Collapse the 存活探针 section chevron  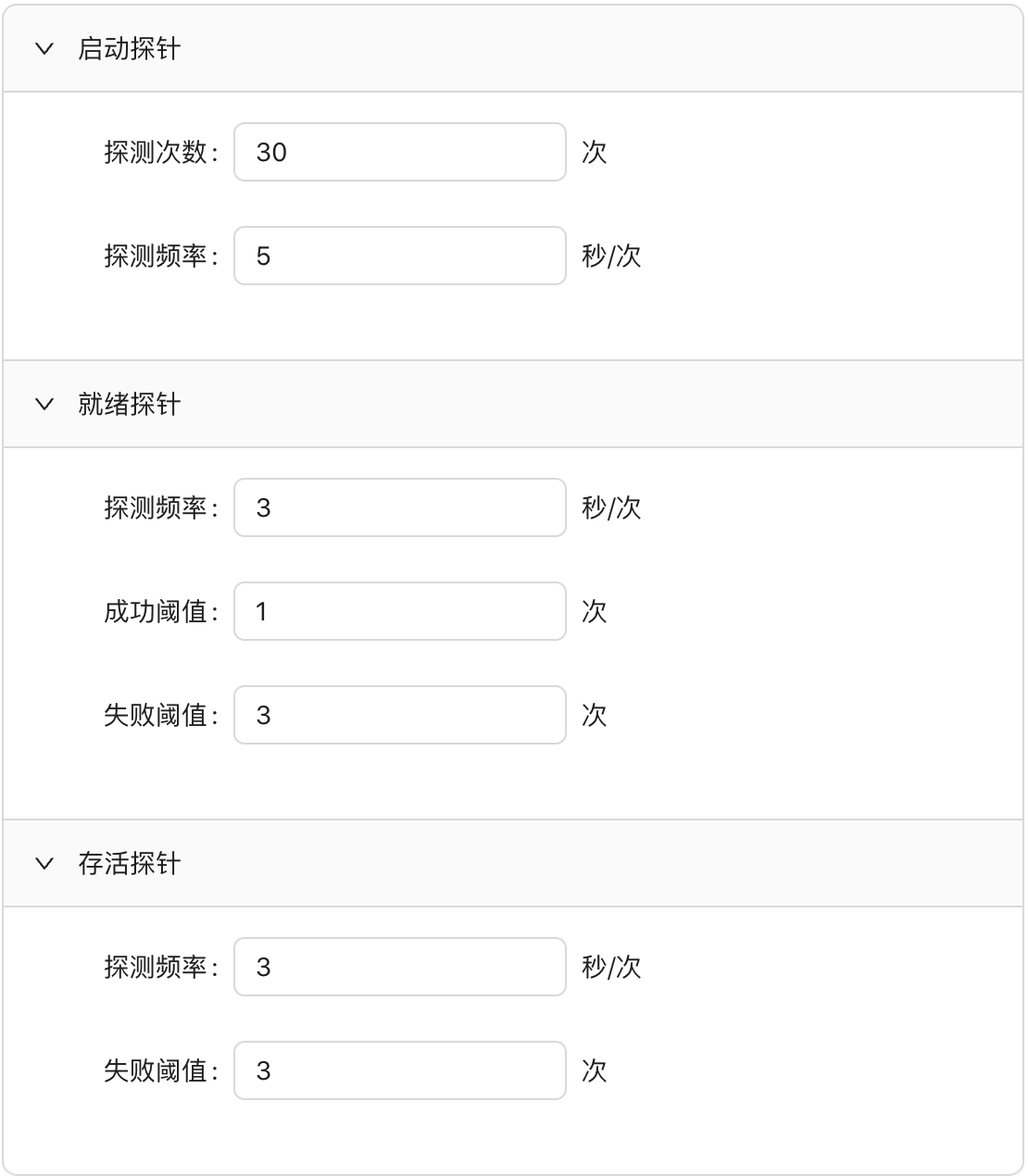point(44,863)
